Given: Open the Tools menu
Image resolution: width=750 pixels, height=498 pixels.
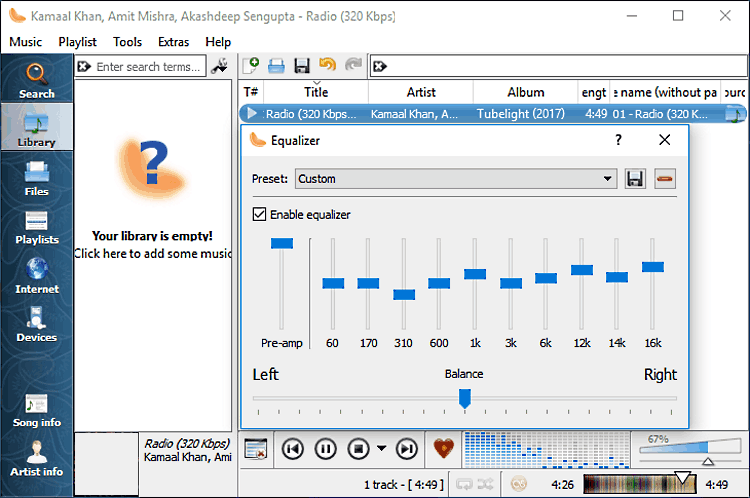Looking at the screenshot, I should tap(127, 42).
